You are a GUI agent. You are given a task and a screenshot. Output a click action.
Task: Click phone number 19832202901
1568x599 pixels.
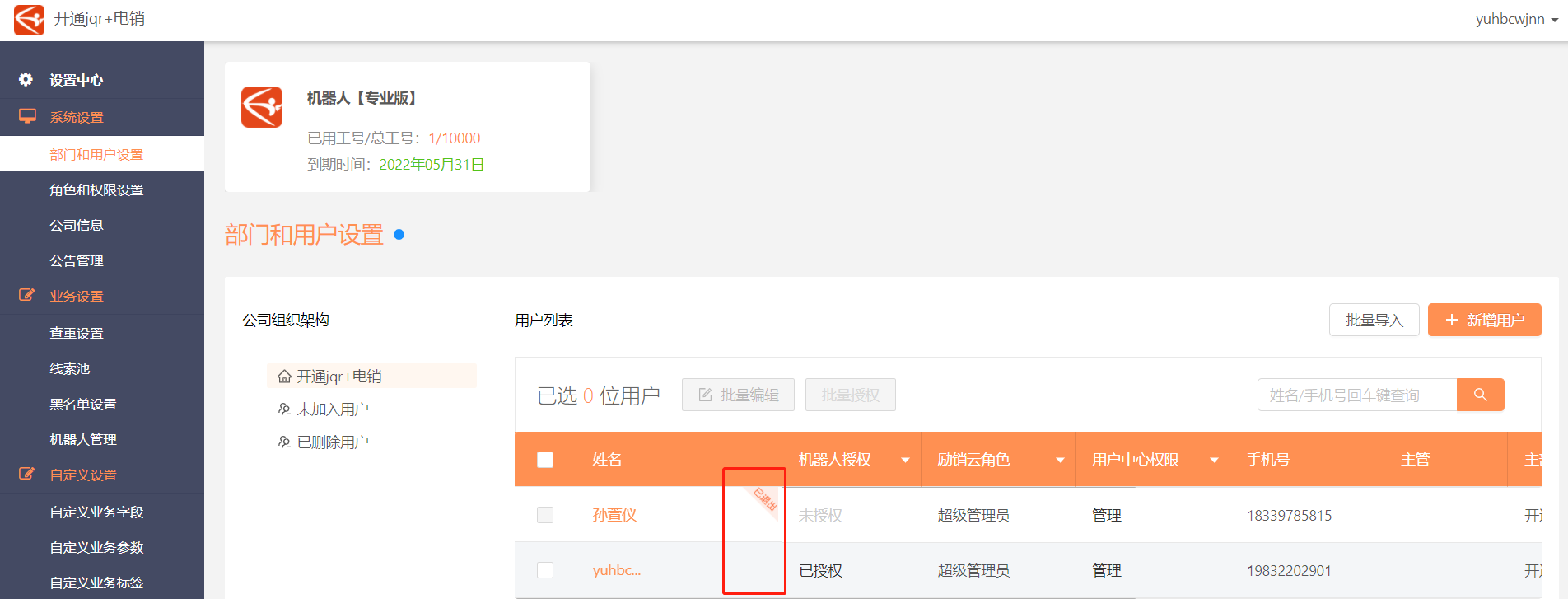point(1289,571)
